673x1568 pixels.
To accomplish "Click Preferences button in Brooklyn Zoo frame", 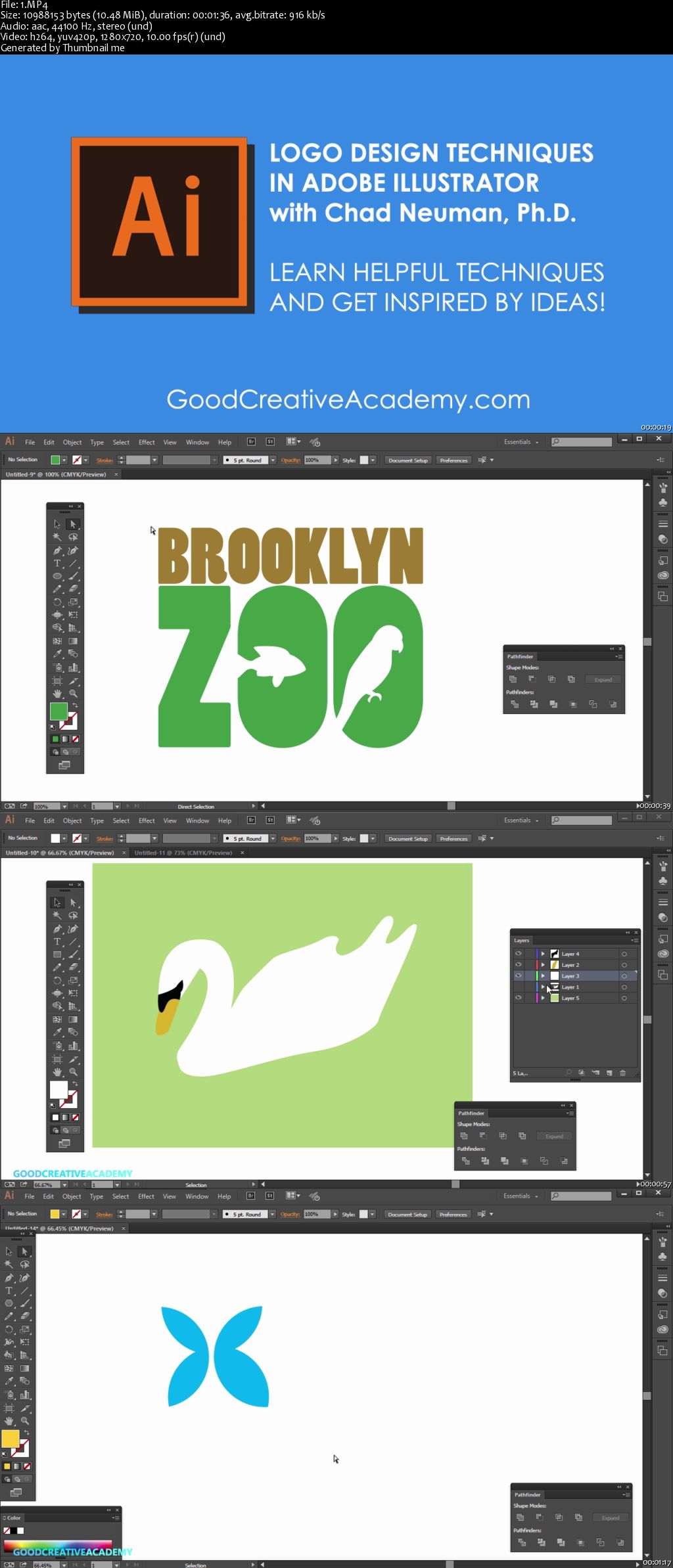I will [453, 460].
